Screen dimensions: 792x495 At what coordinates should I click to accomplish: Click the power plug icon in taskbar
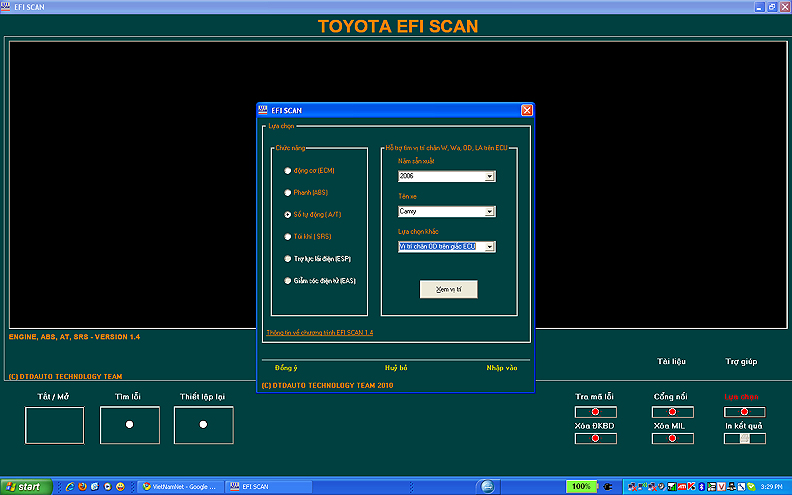[608, 486]
